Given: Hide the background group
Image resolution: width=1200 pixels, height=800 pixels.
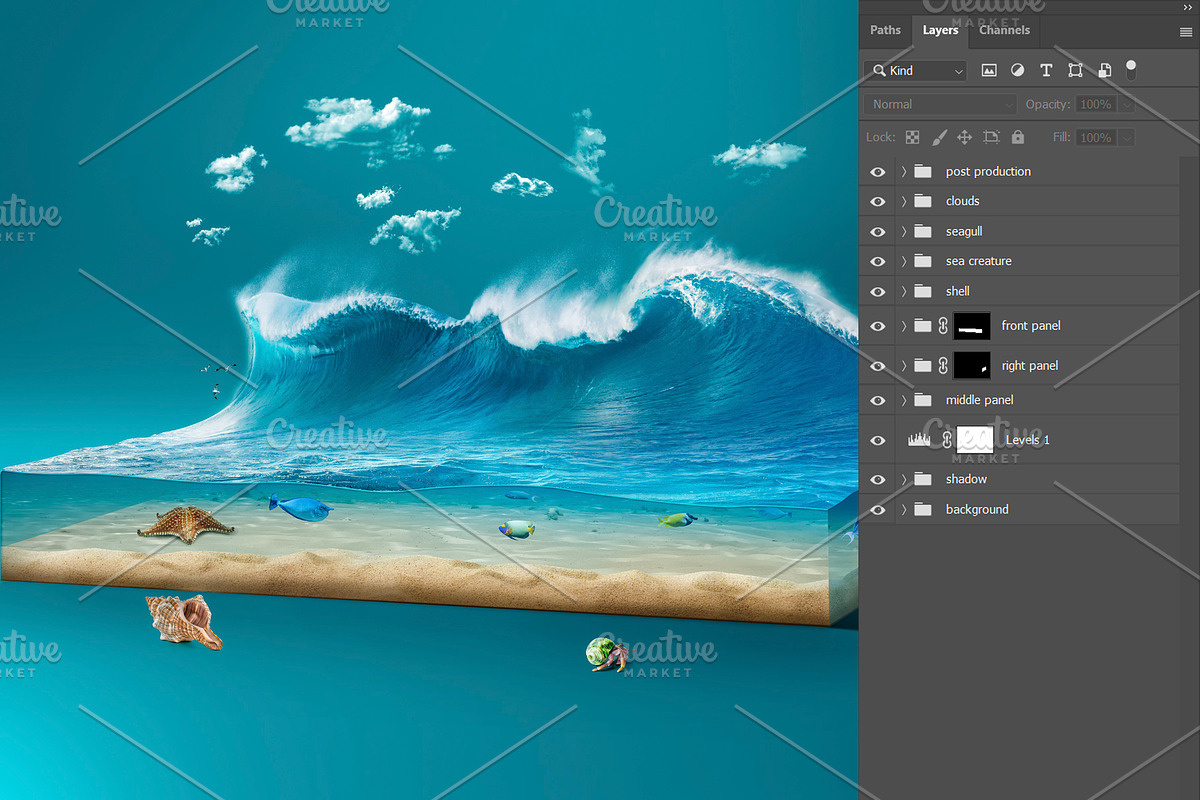Looking at the screenshot, I should [878, 510].
